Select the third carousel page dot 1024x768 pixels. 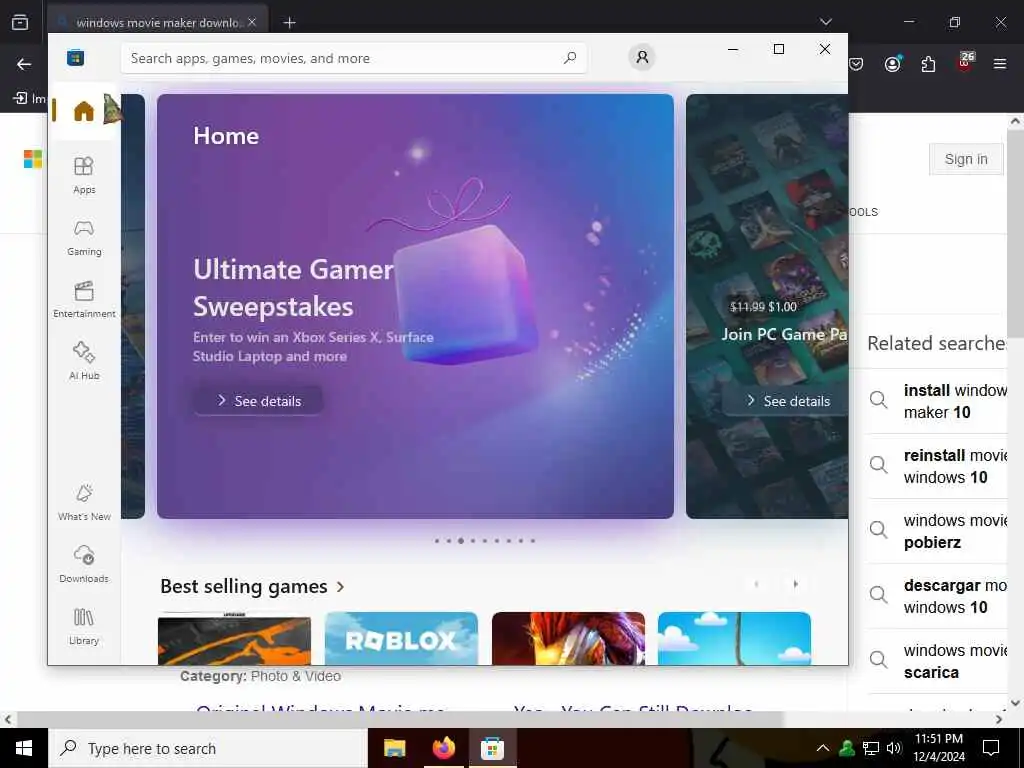[x=461, y=541]
